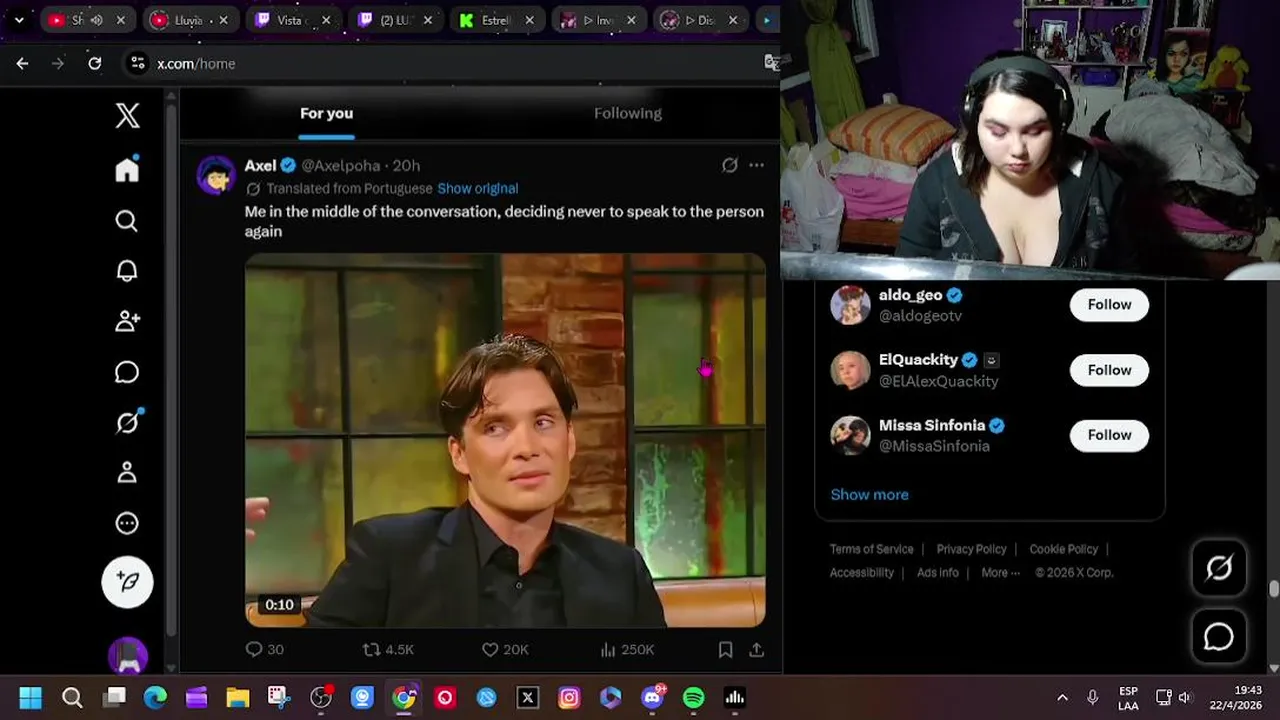1280x720 pixels.
Task: Open the floating messages button on right
Action: point(1219,636)
